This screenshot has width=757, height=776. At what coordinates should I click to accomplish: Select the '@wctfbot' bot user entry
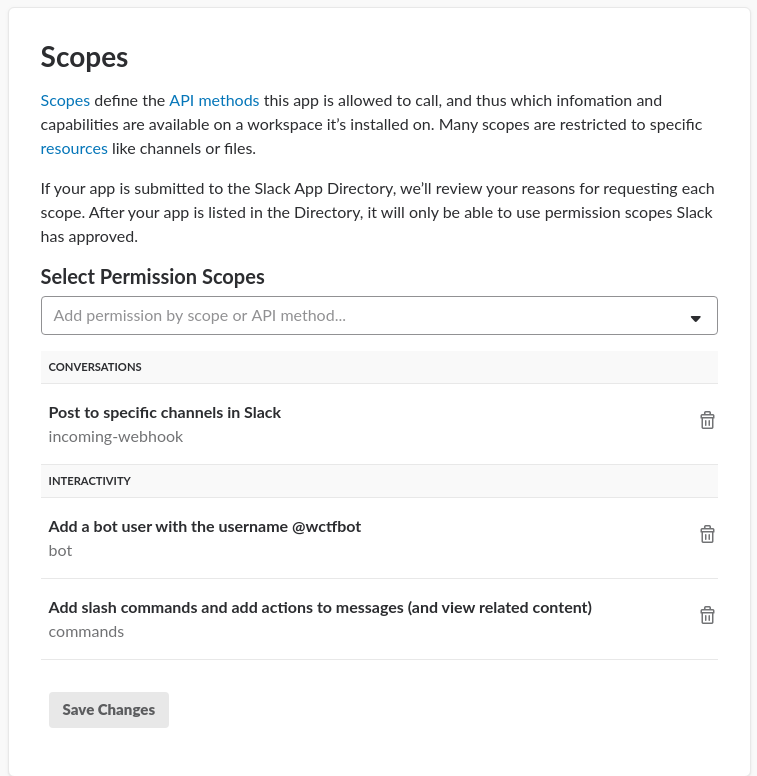click(x=205, y=527)
